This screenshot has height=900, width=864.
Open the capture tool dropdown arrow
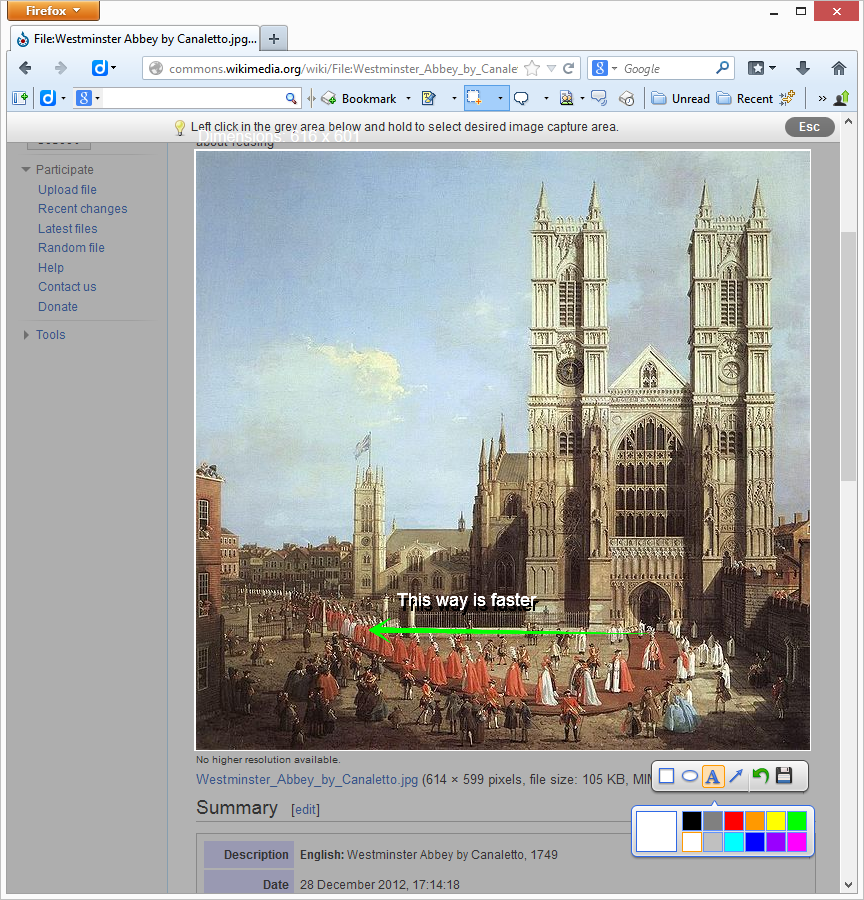tap(500, 99)
